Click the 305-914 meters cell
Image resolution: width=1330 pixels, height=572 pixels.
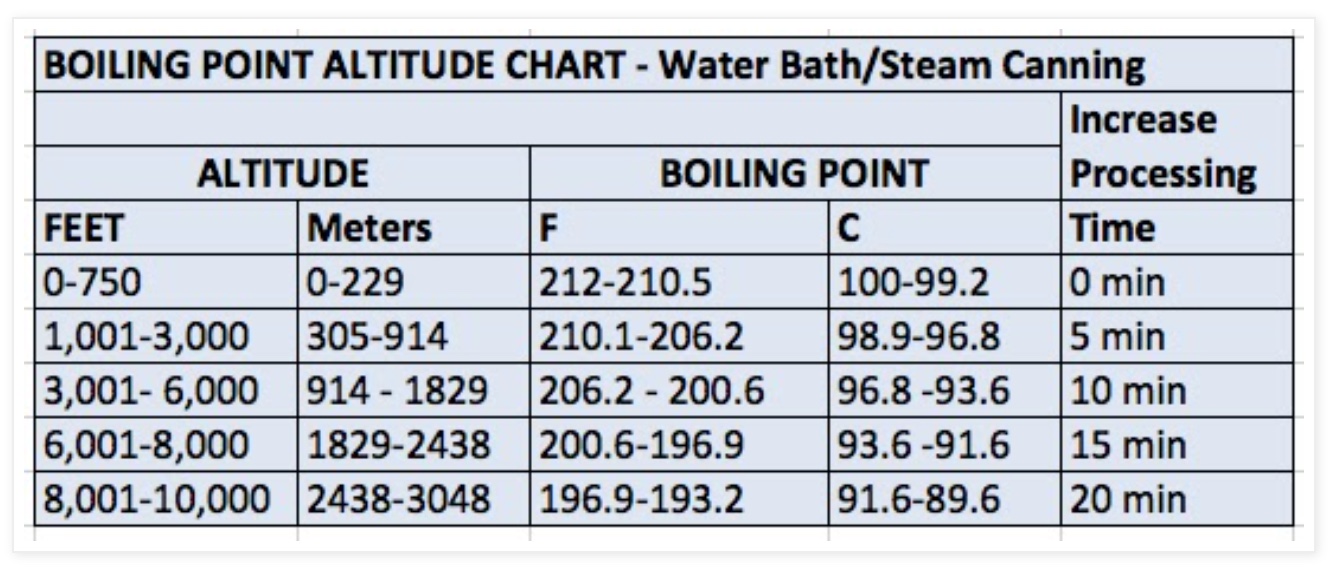pyautogui.click(x=414, y=336)
